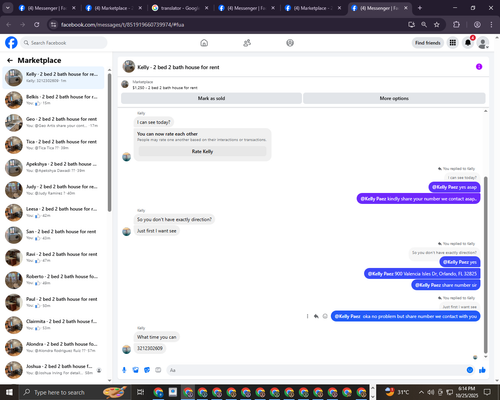Open Alondra conversation in list
This screenshot has width=500, height=400.
click(x=53, y=347)
